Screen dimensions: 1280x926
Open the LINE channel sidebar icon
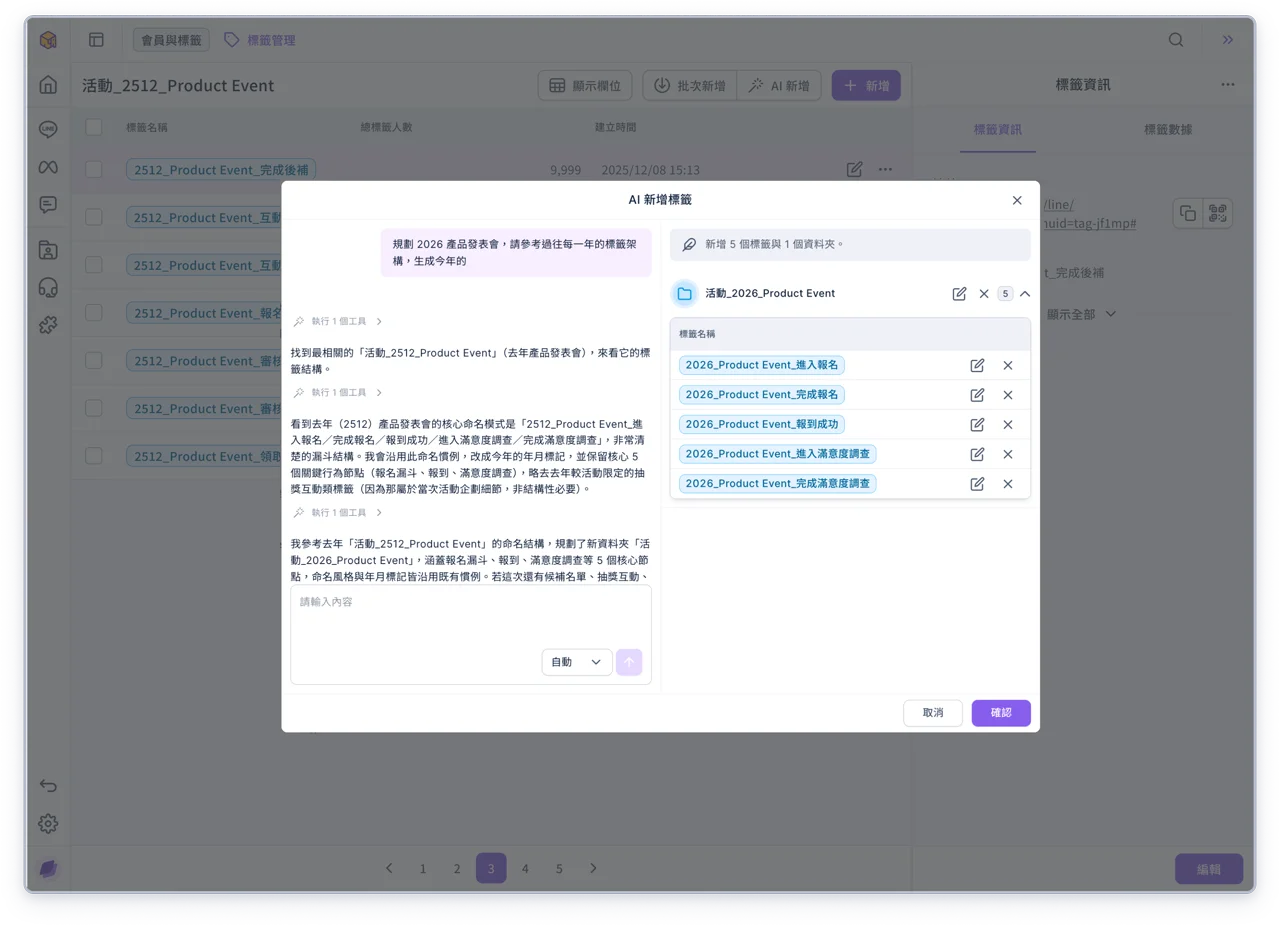click(48, 130)
